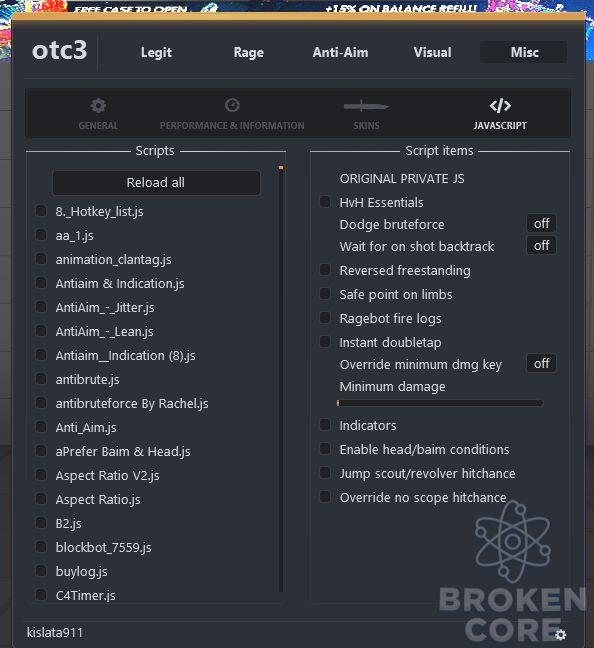
Task: Switch to the Rage tab
Action: click(x=248, y=52)
